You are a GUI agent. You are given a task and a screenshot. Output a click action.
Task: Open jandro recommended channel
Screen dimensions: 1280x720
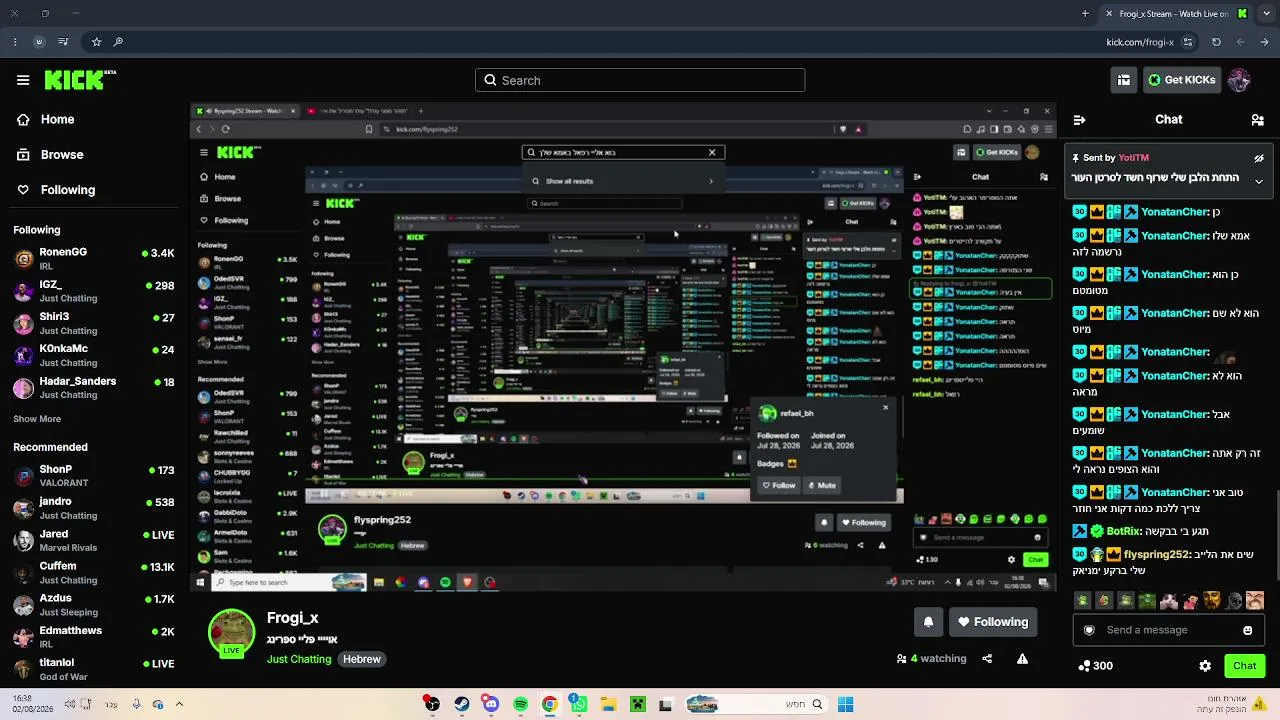click(x=94, y=507)
